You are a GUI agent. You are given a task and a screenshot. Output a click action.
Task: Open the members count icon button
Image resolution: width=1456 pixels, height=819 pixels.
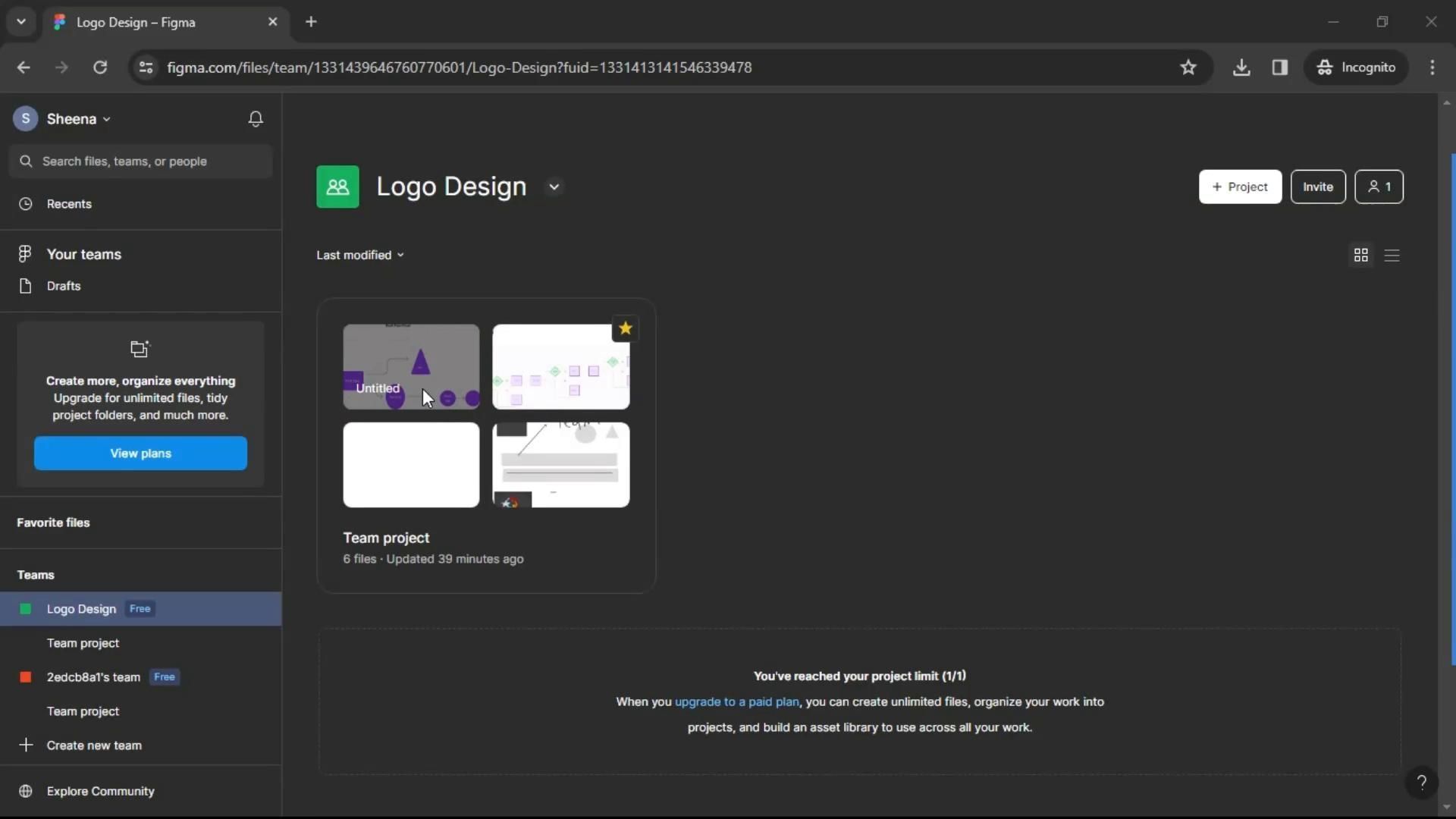pos(1379,187)
